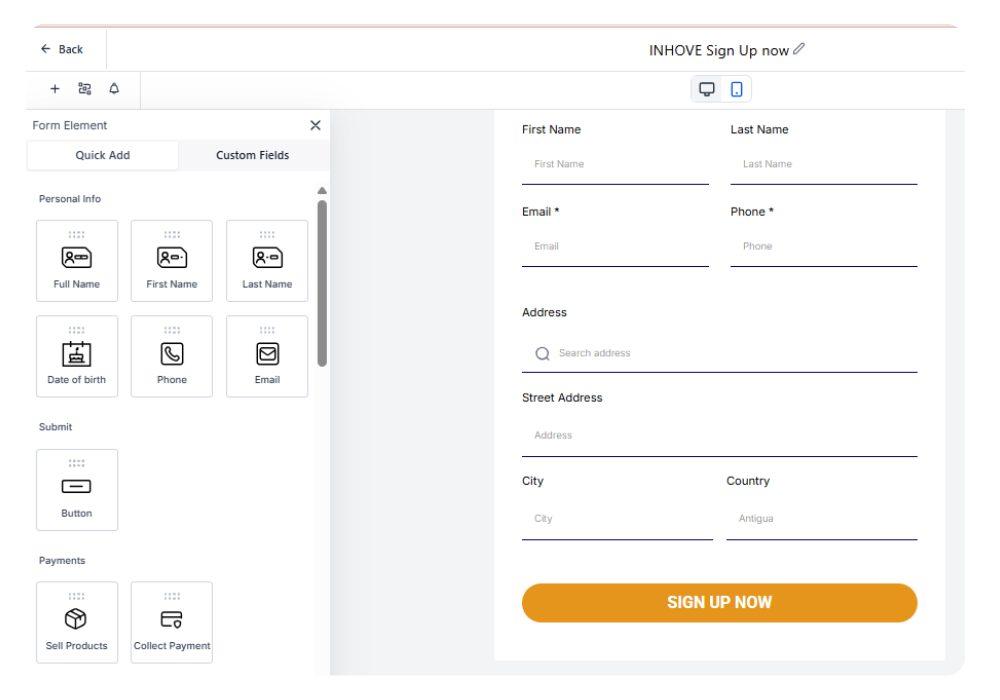Screen dimensions: 1000x700
Task: Click the Submit section heading
Action: click(55, 427)
